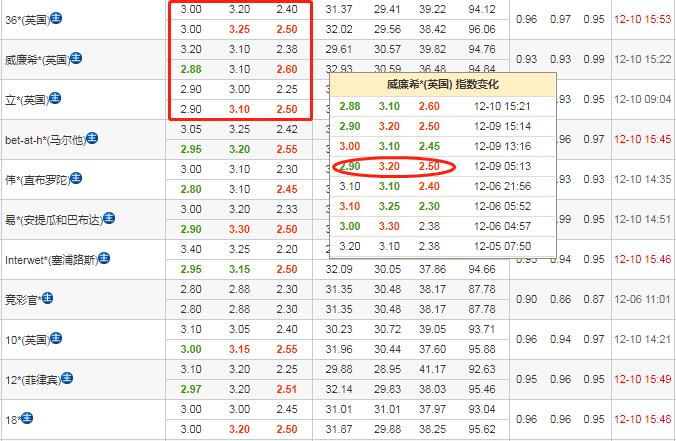
Task: Click the blue icon beside 12*(菲律宾)
Action: click(67, 378)
